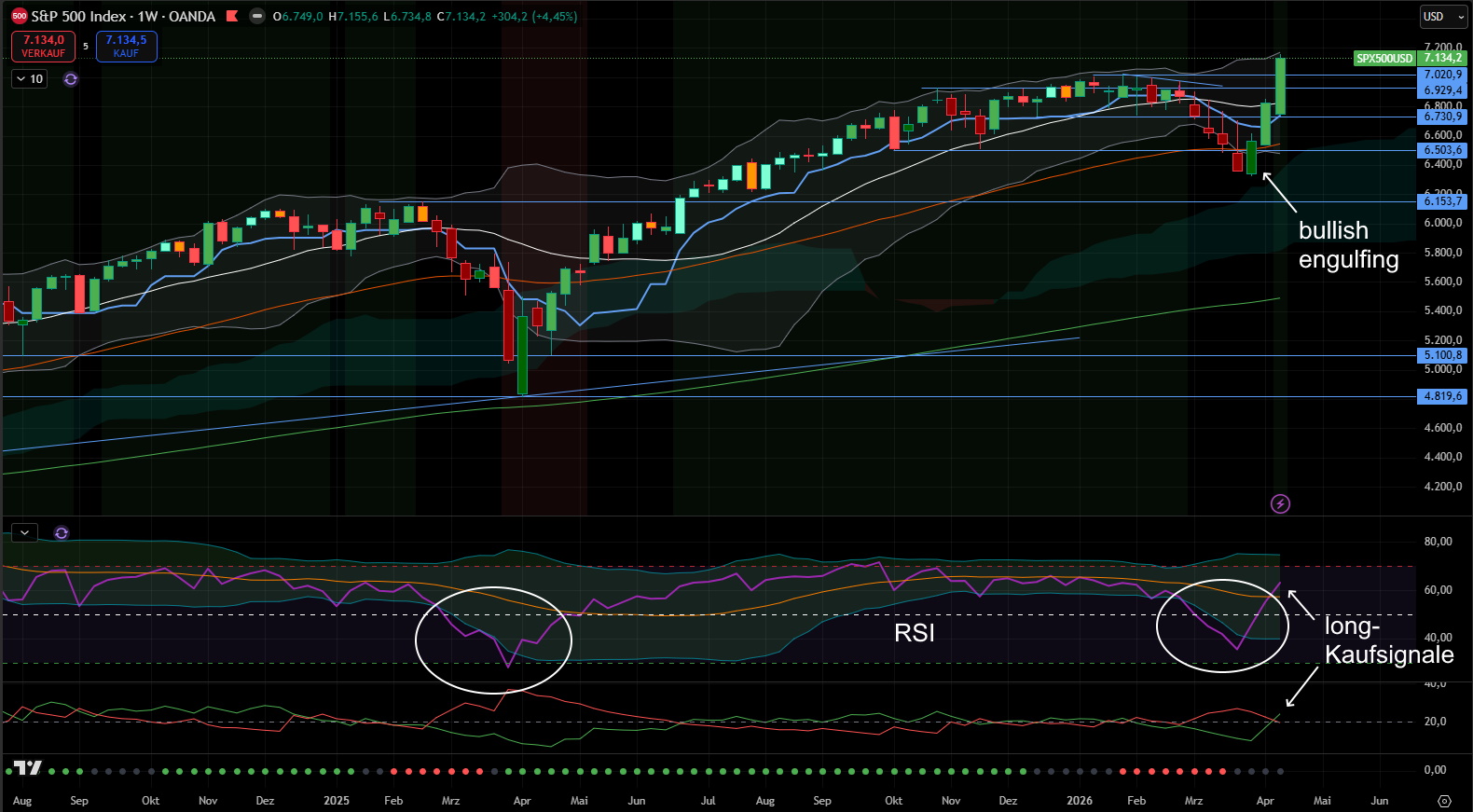1473x812 pixels.
Task: Click the TradingView logo at bottom left
Action: tap(27, 768)
